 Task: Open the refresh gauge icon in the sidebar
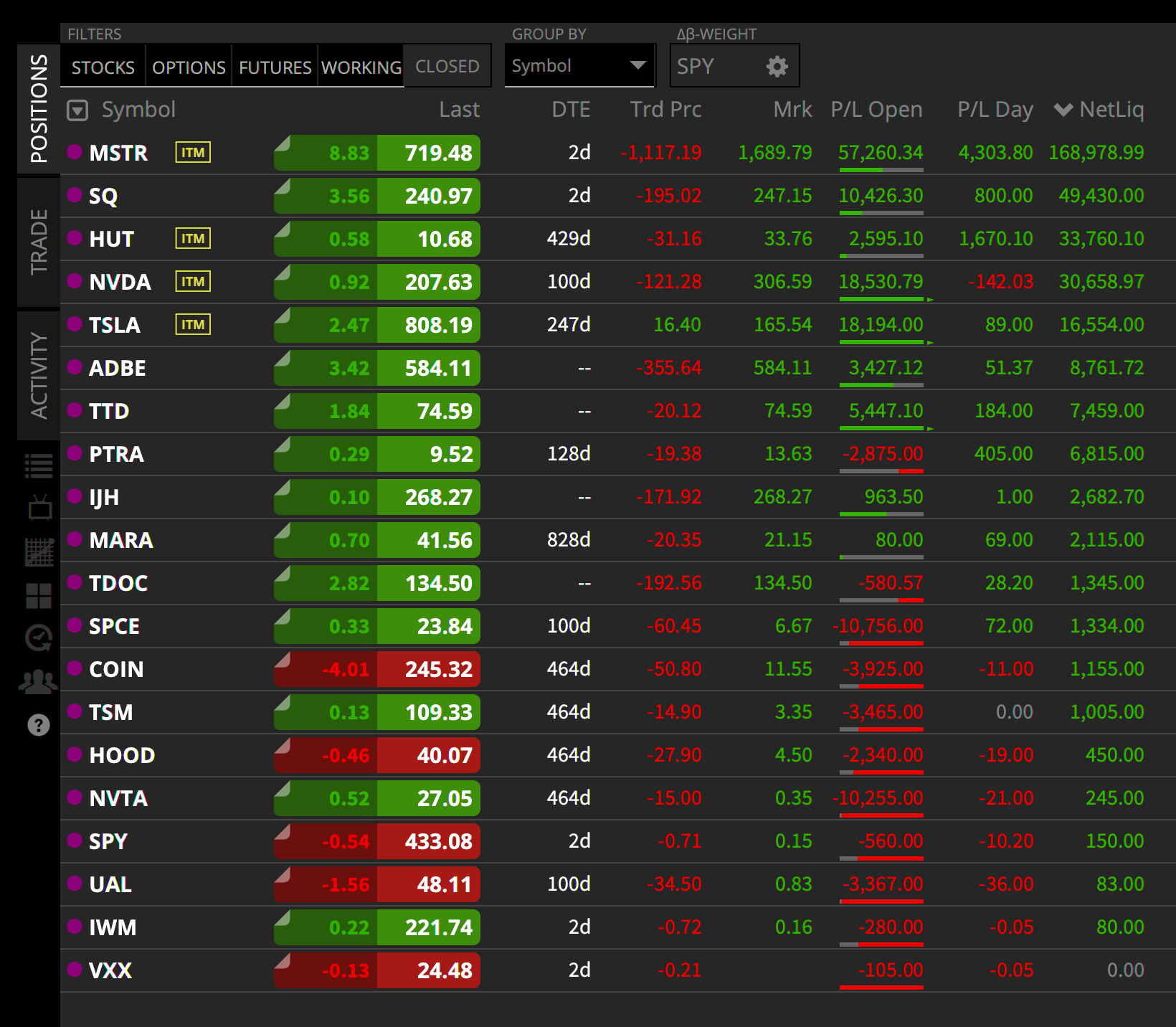tap(39, 638)
